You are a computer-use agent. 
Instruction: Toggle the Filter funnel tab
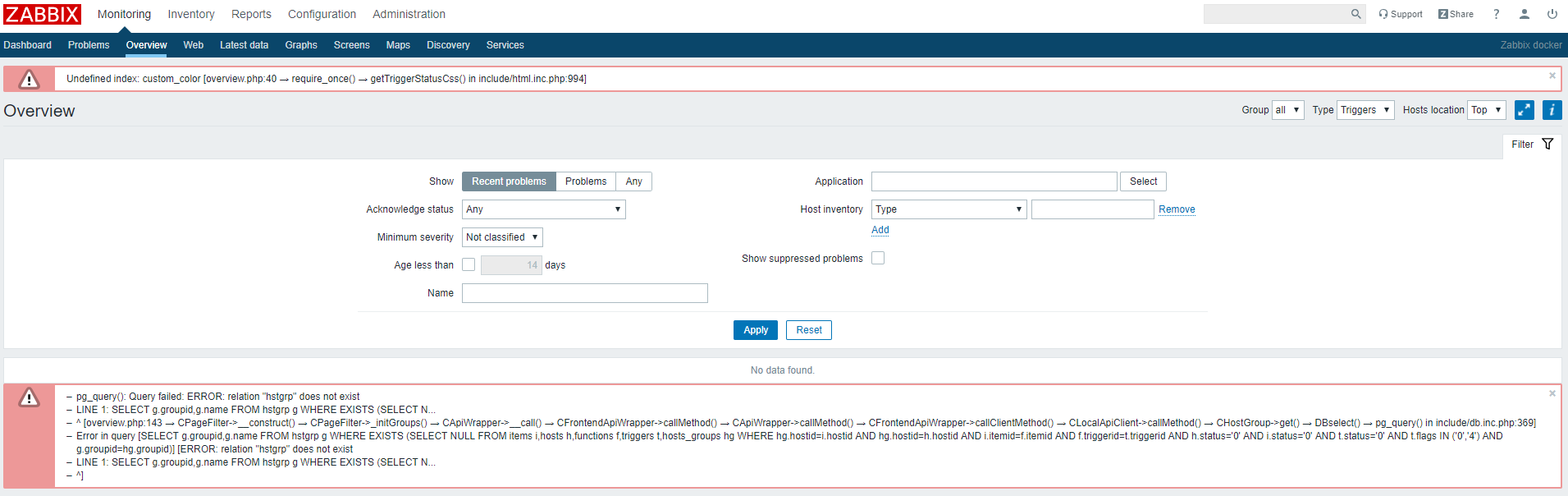pos(1532,145)
